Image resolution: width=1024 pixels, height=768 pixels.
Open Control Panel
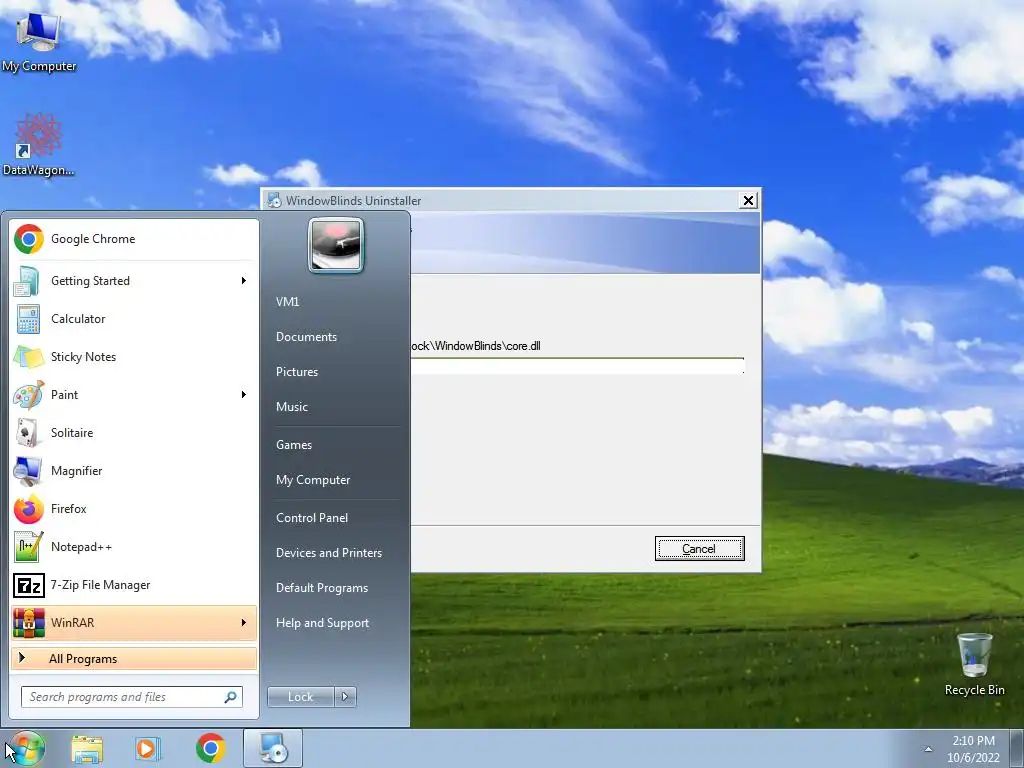(312, 518)
